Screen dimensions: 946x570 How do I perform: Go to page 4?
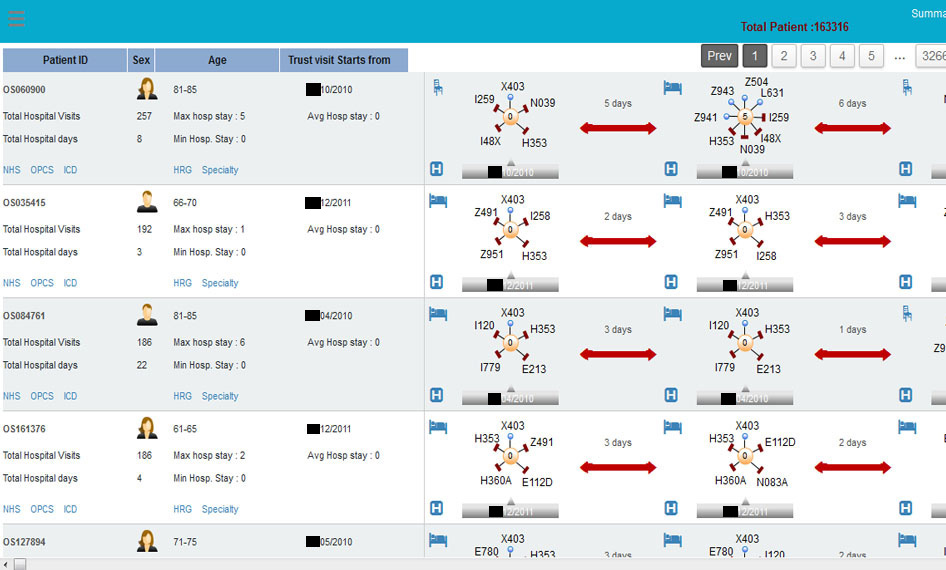click(842, 56)
